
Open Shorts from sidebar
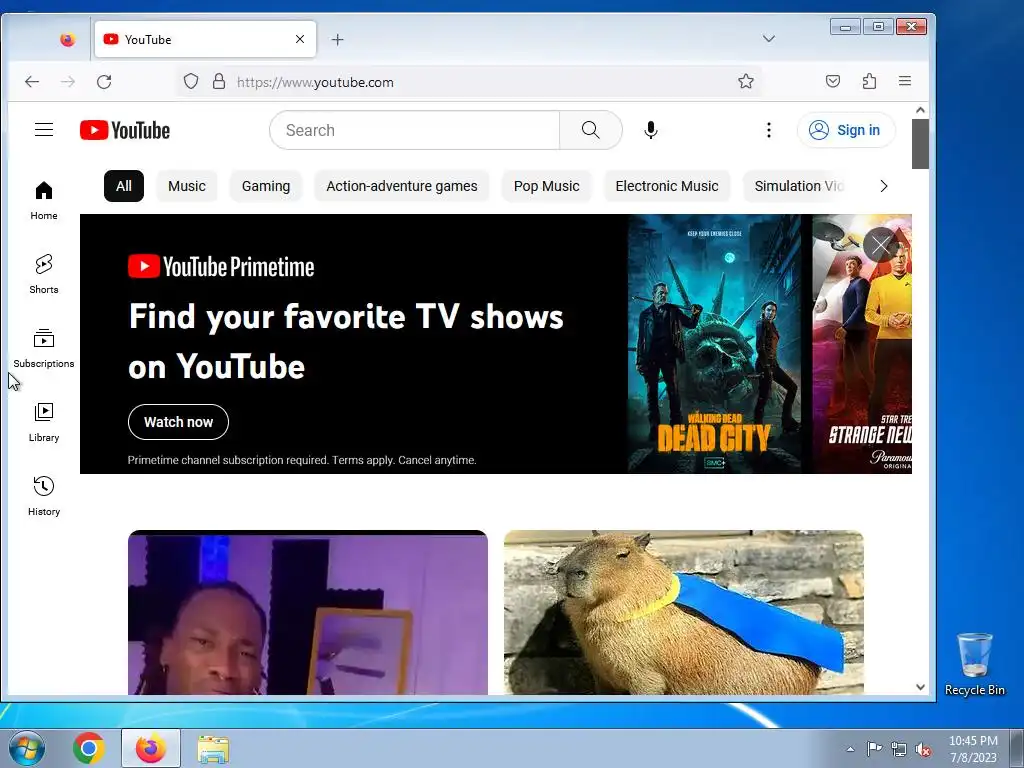[x=44, y=274]
